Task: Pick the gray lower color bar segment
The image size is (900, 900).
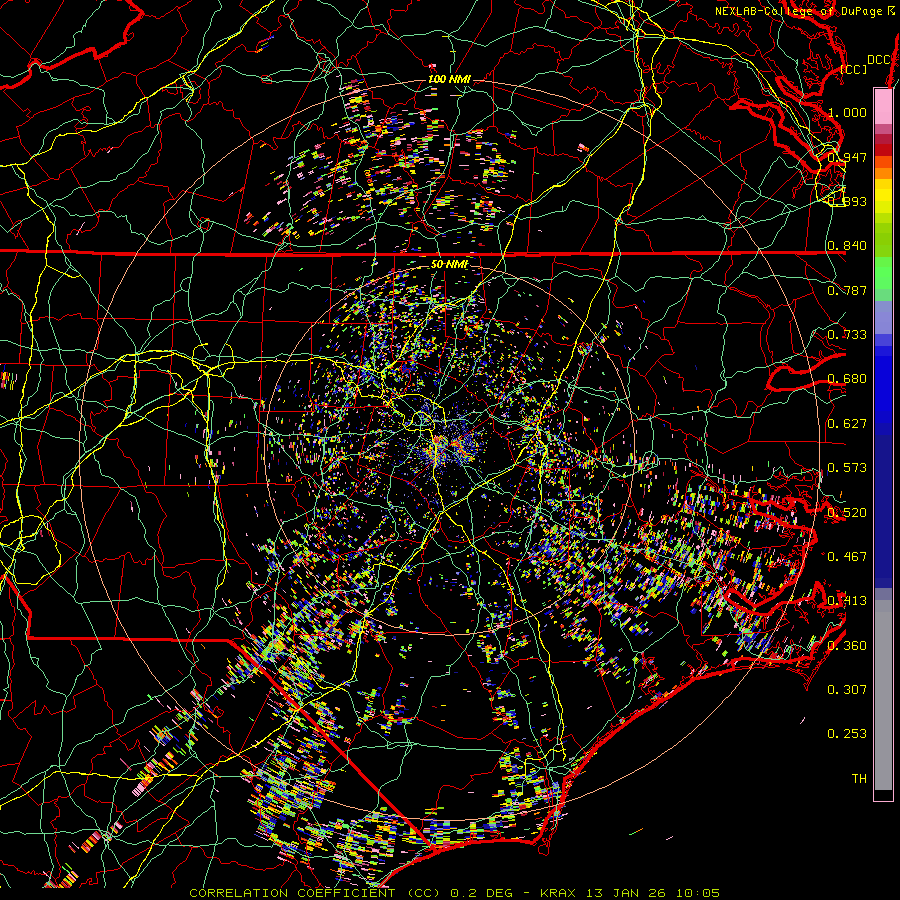Action: point(883,695)
